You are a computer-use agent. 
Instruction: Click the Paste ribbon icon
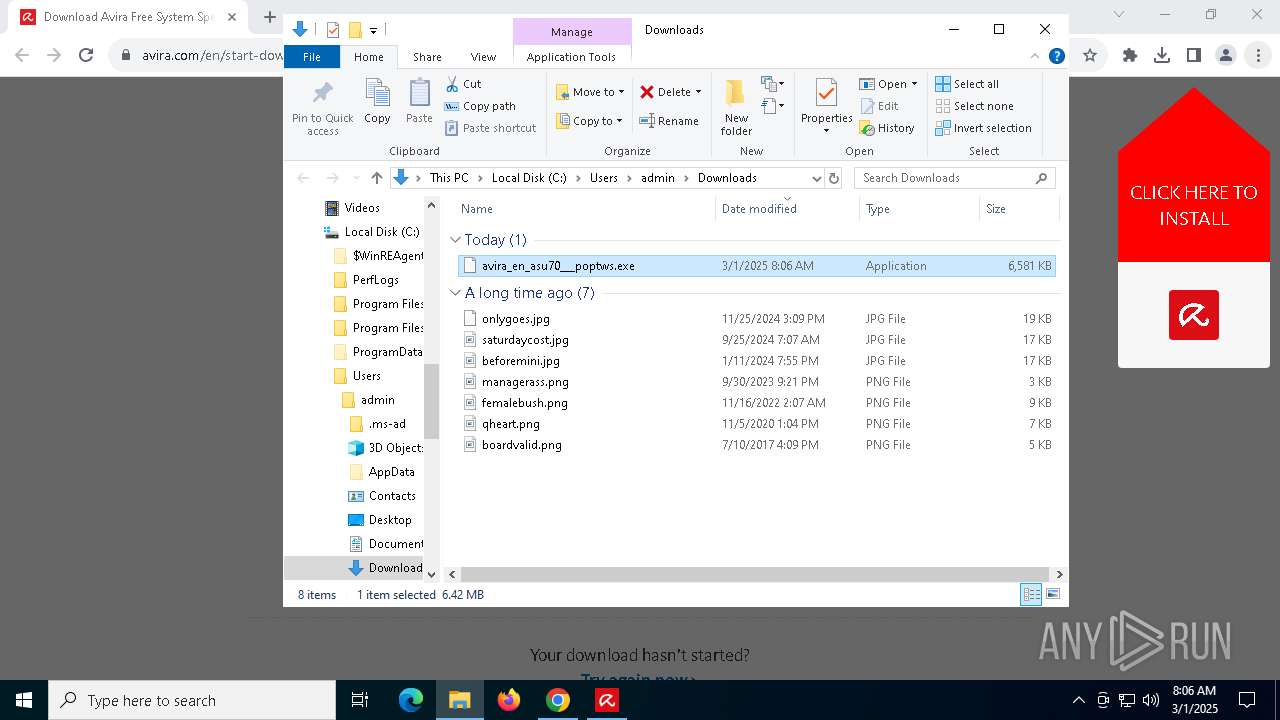419,93
